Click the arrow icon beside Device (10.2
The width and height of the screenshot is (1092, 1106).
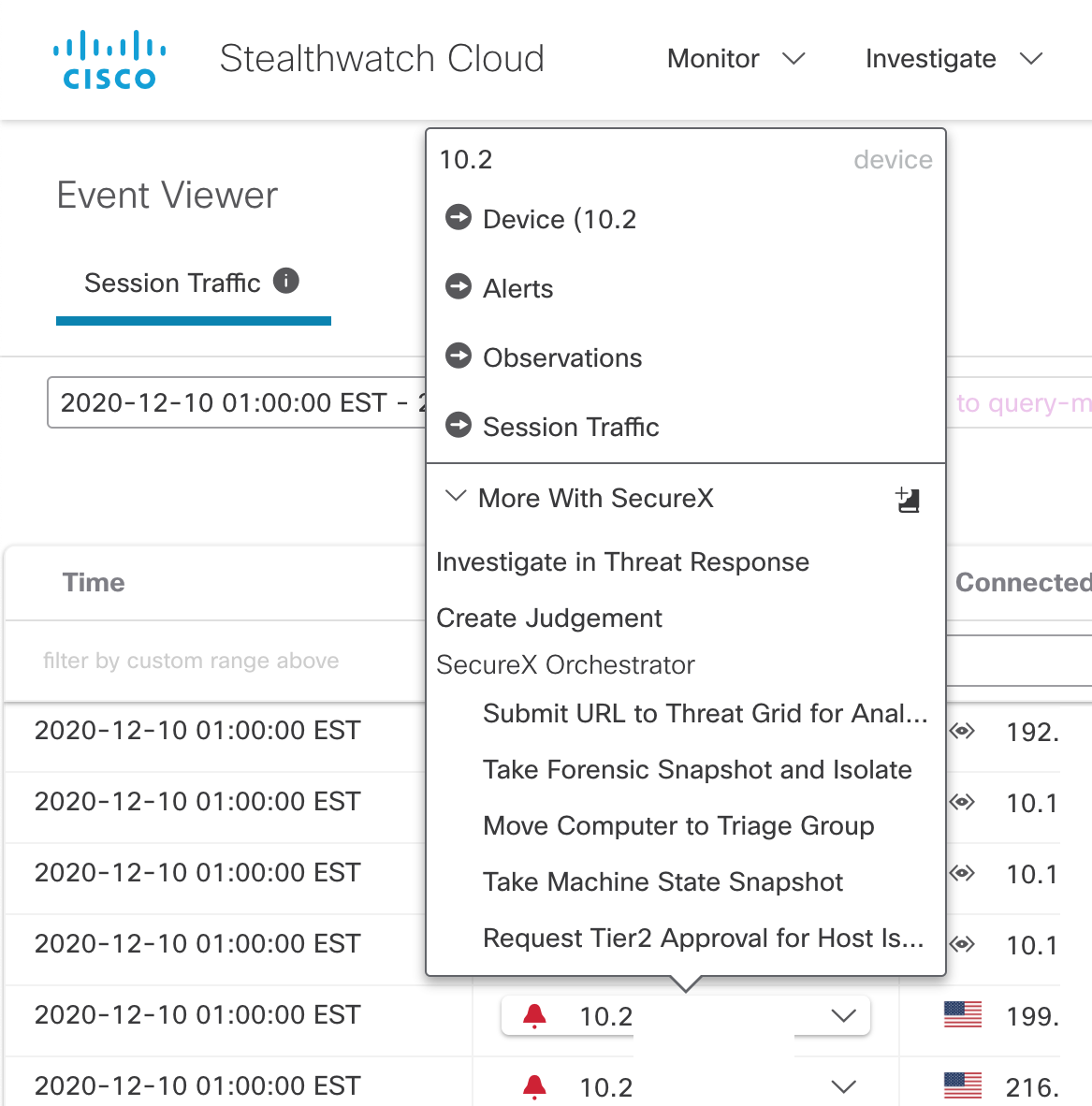[459, 218]
